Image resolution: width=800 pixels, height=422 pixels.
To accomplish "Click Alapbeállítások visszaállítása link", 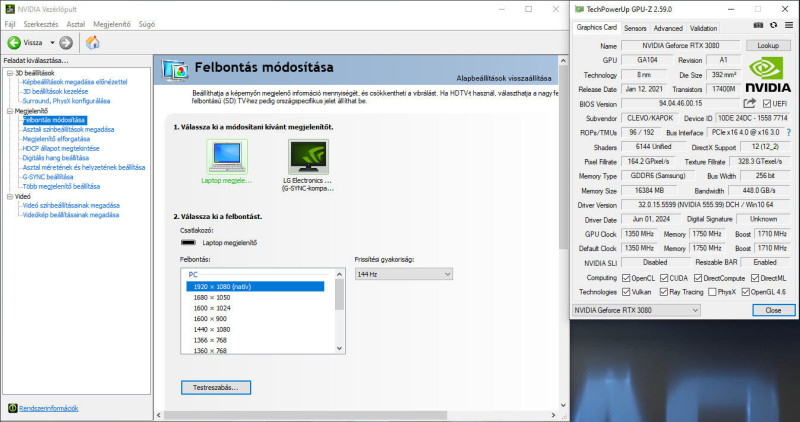I will click(504, 79).
